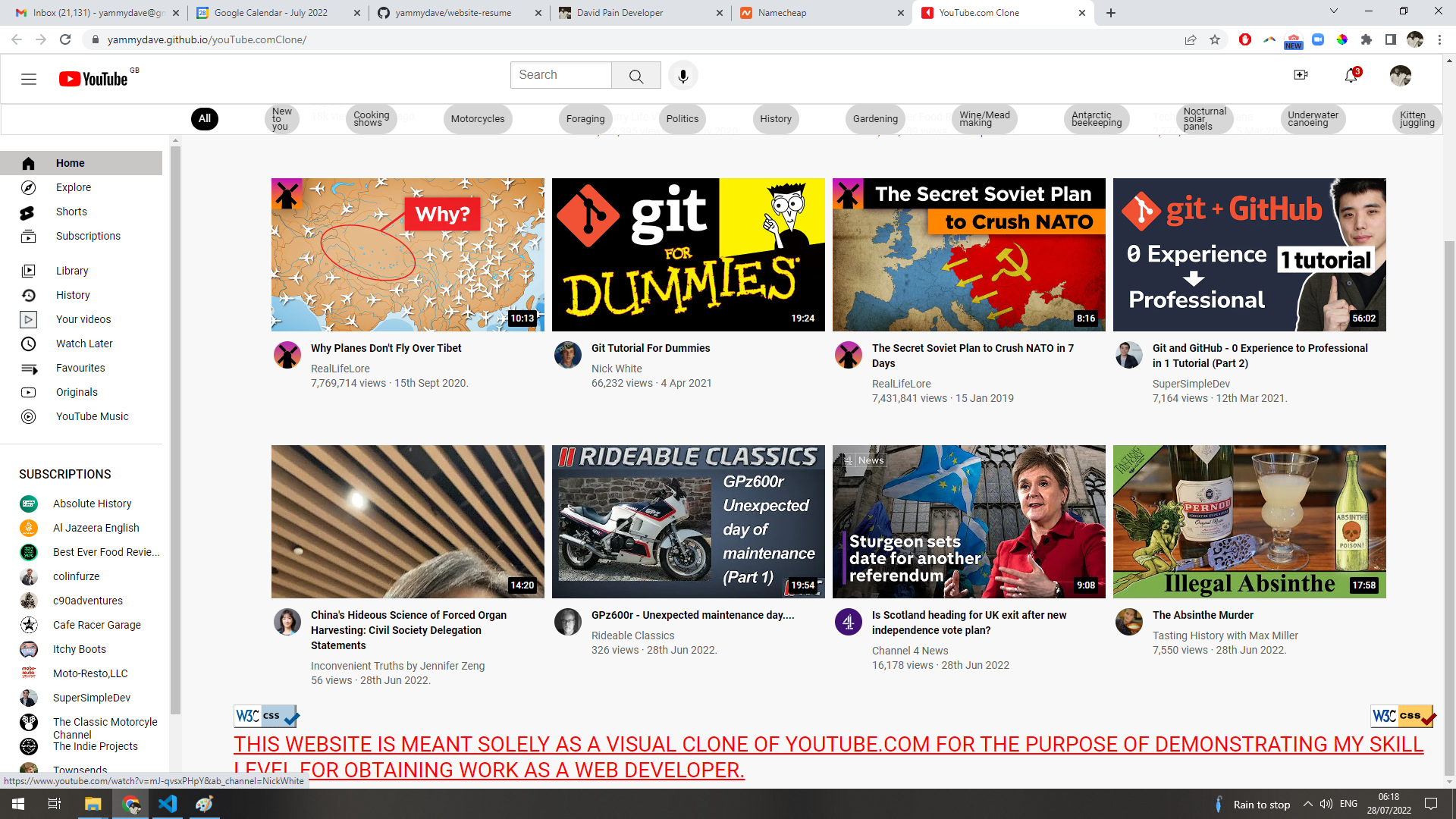
Task: Switch to David Pain Developer tab
Action: click(641, 13)
